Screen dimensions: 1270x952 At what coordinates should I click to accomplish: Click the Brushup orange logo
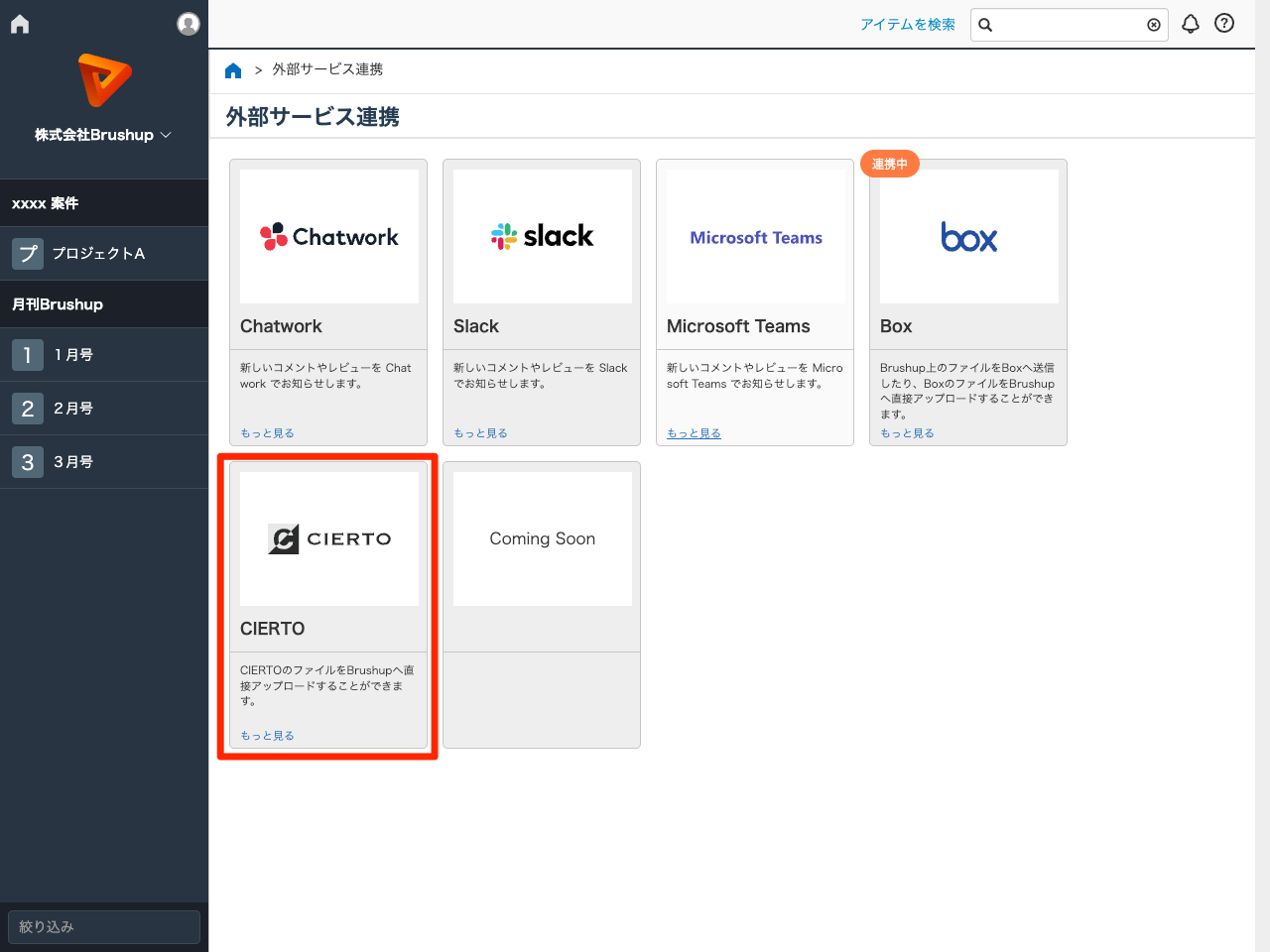(x=104, y=80)
